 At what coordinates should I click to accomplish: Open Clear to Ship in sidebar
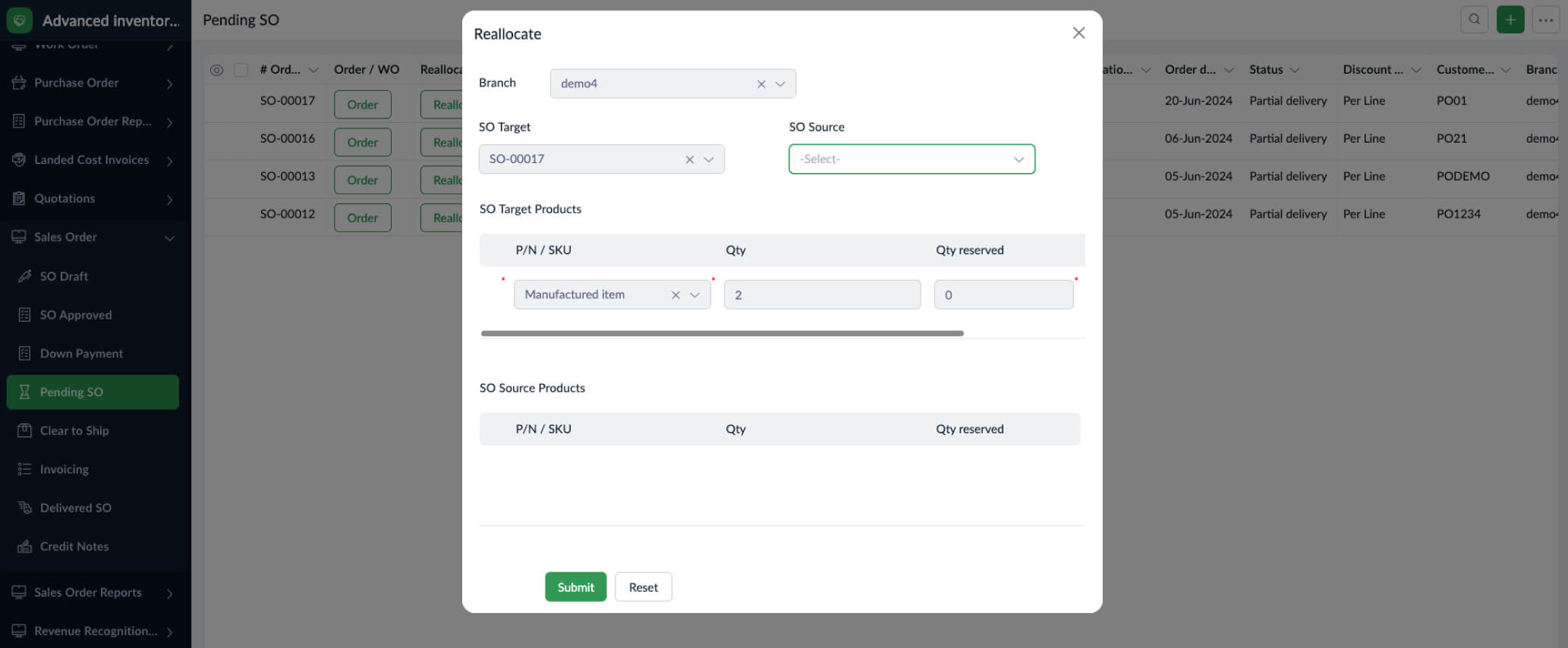coord(74,431)
